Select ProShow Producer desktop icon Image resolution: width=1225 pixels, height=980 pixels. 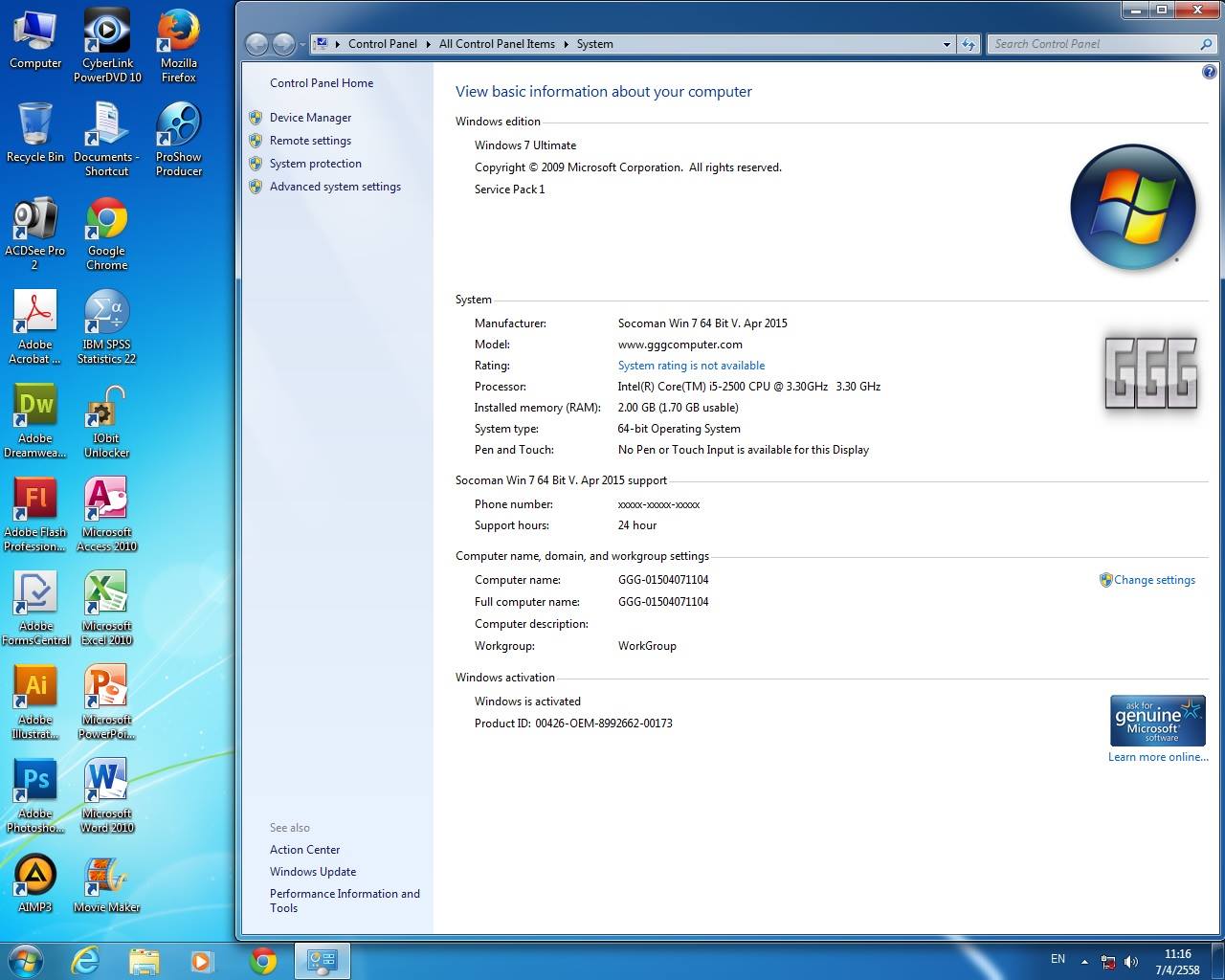click(178, 140)
